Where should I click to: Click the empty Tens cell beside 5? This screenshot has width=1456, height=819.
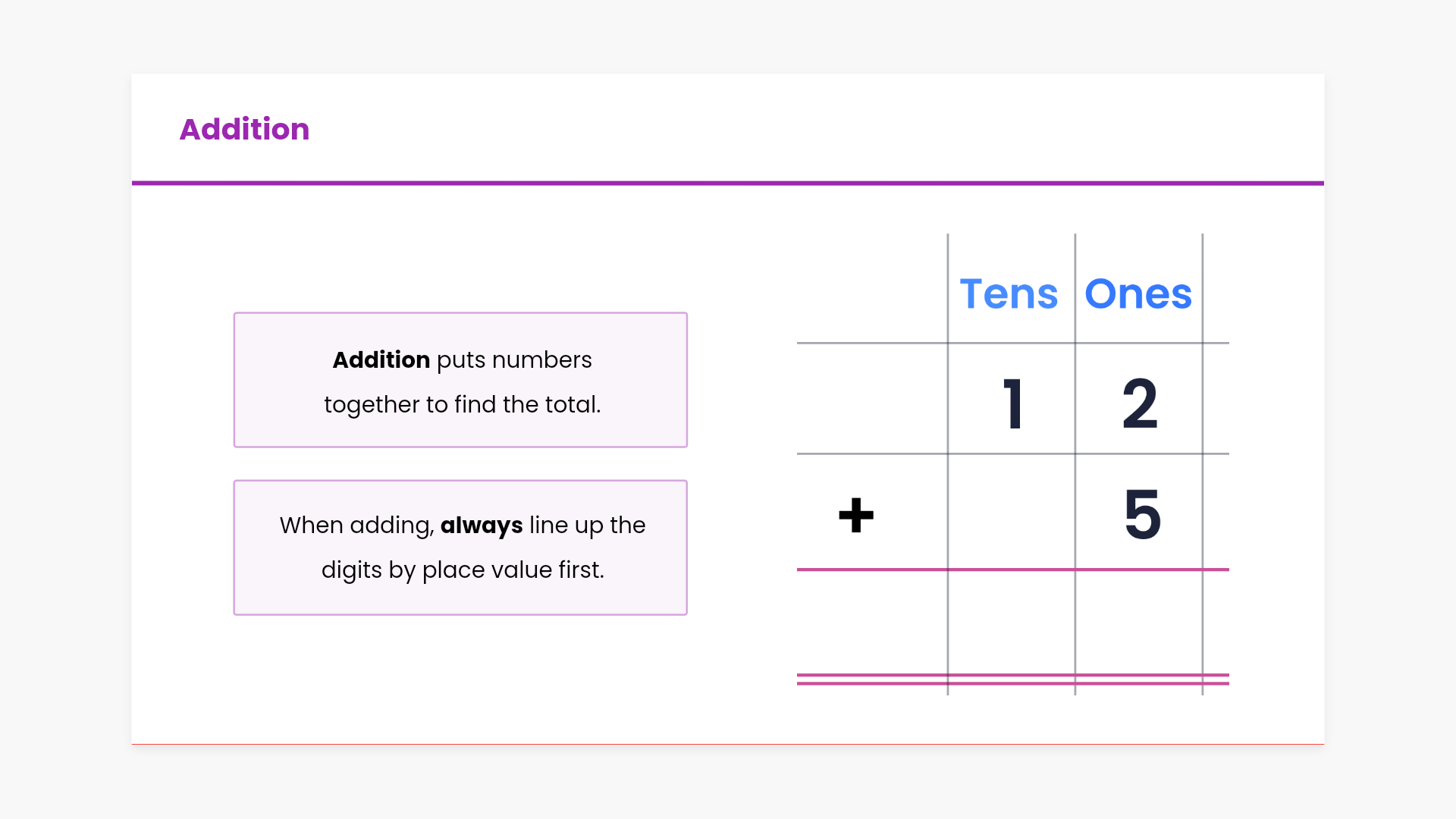[x=1011, y=513]
